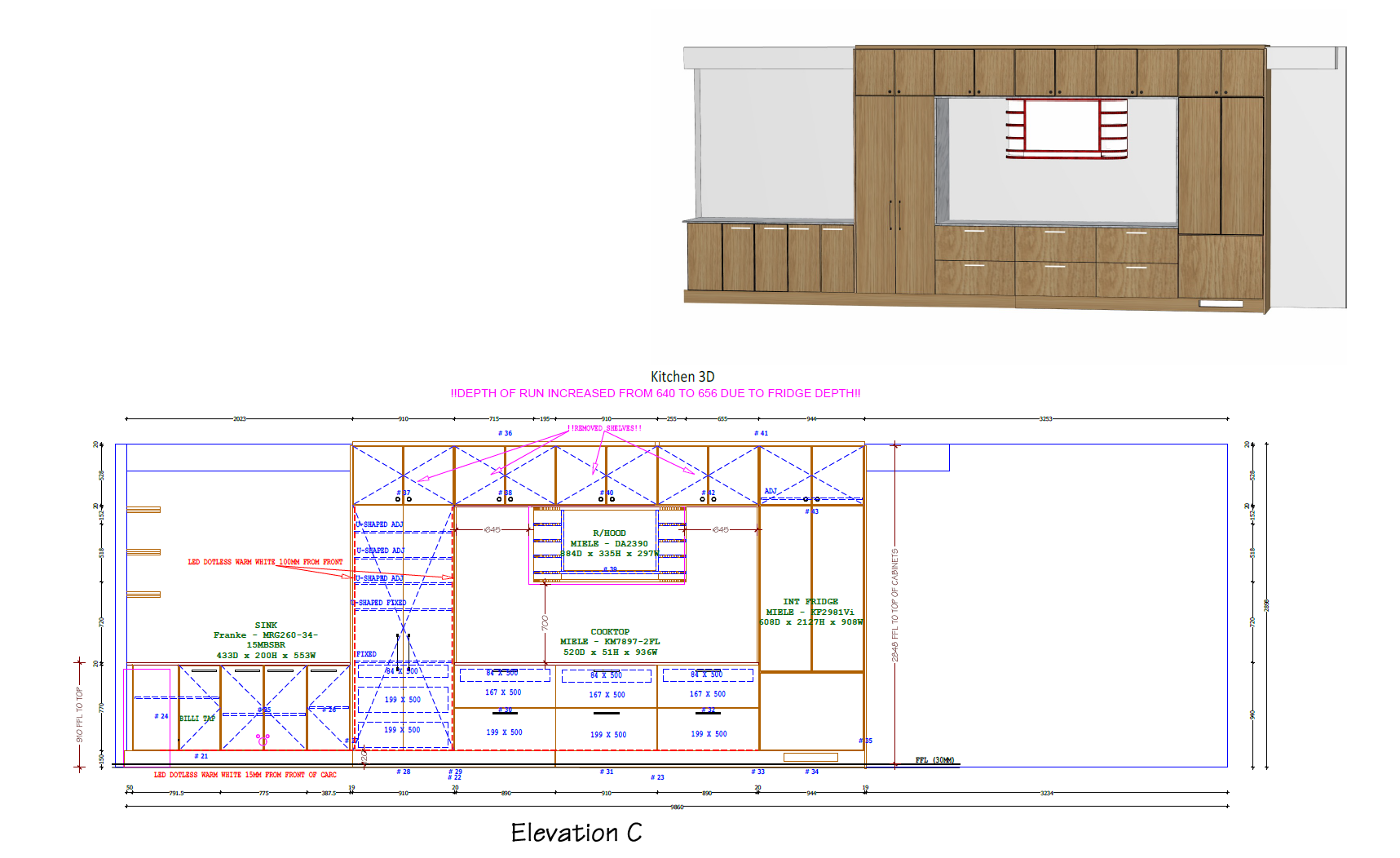Select the 910 FFL TO TOP dimension

tap(79, 715)
